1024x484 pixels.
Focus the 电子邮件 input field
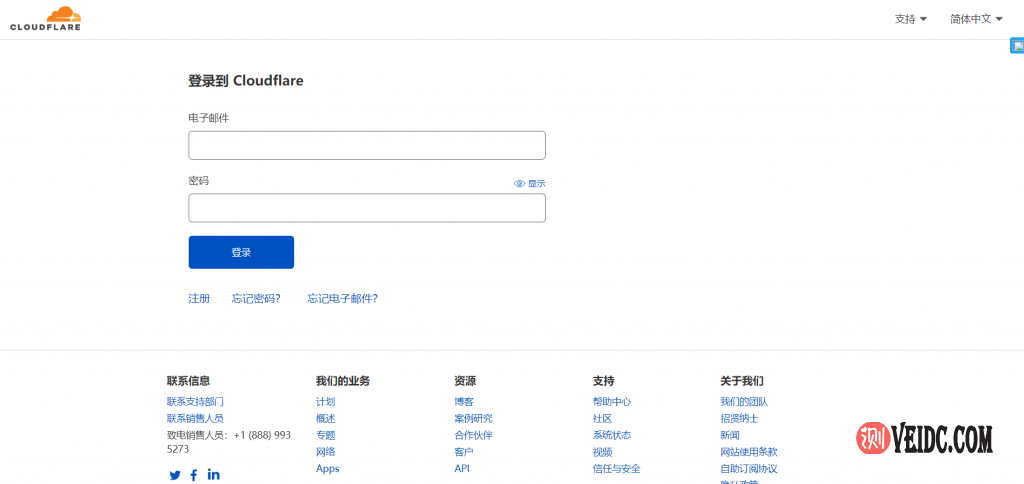coord(367,145)
